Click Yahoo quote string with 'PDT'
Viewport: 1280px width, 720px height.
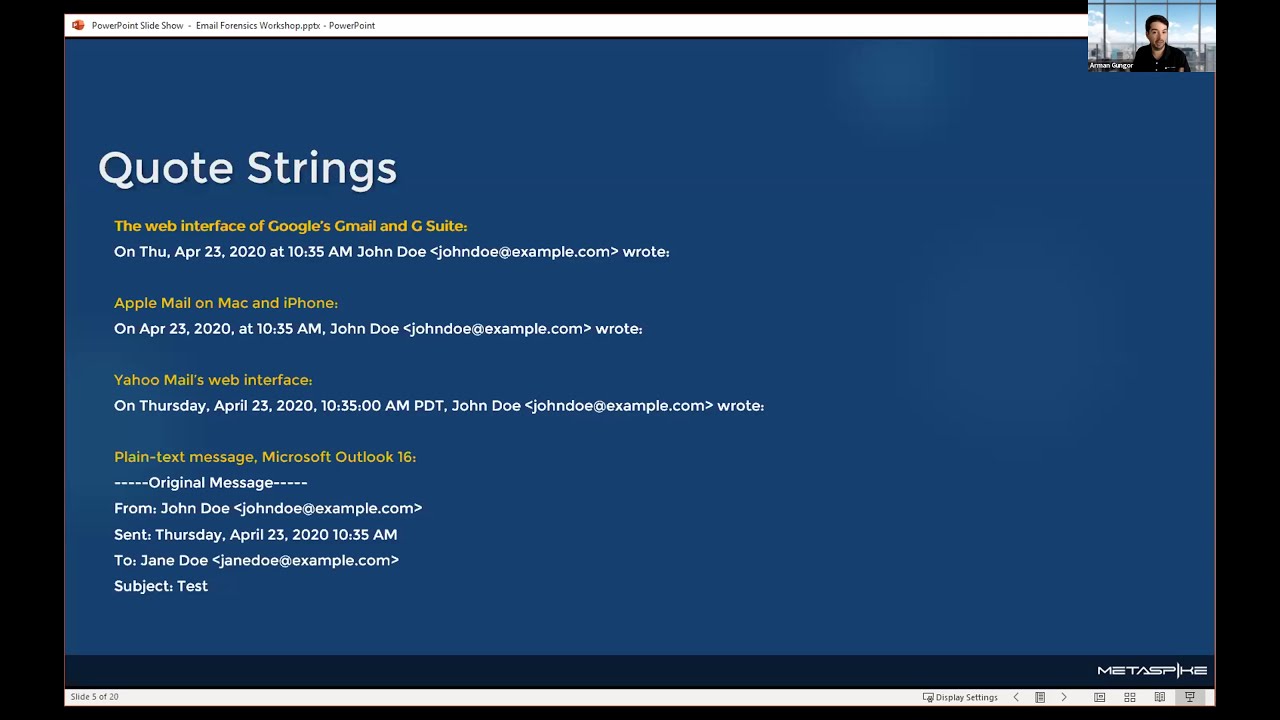pos(439,406)
